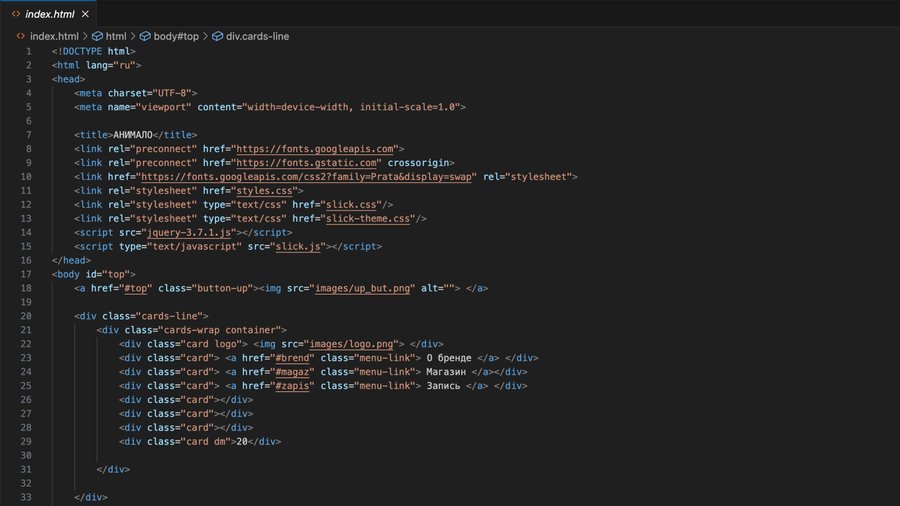Open the images/logo.png path link
This screenshot has height=506, width=900.
point(351,344)
